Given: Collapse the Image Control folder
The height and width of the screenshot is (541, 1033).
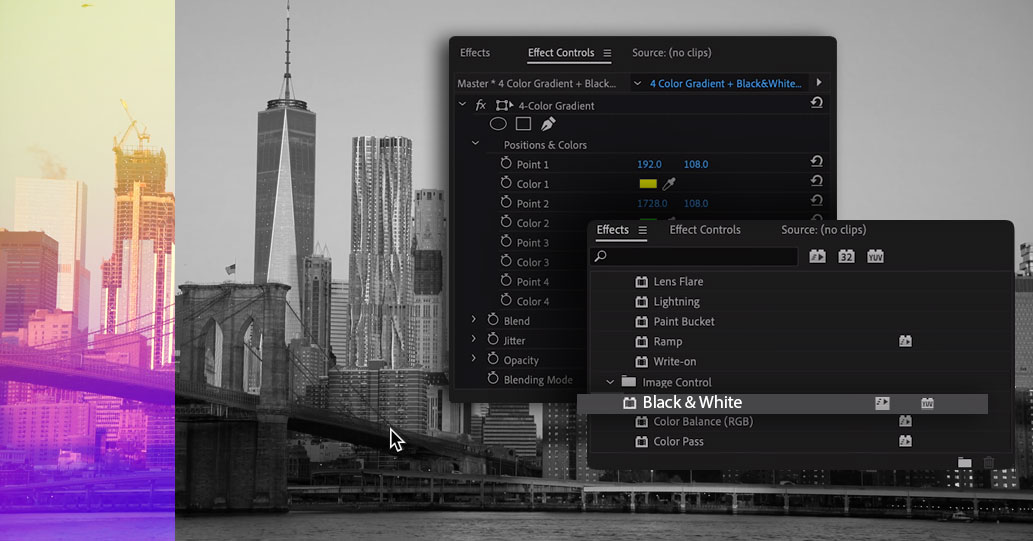Looking at the screenshot, I should (x=610, y=382).
